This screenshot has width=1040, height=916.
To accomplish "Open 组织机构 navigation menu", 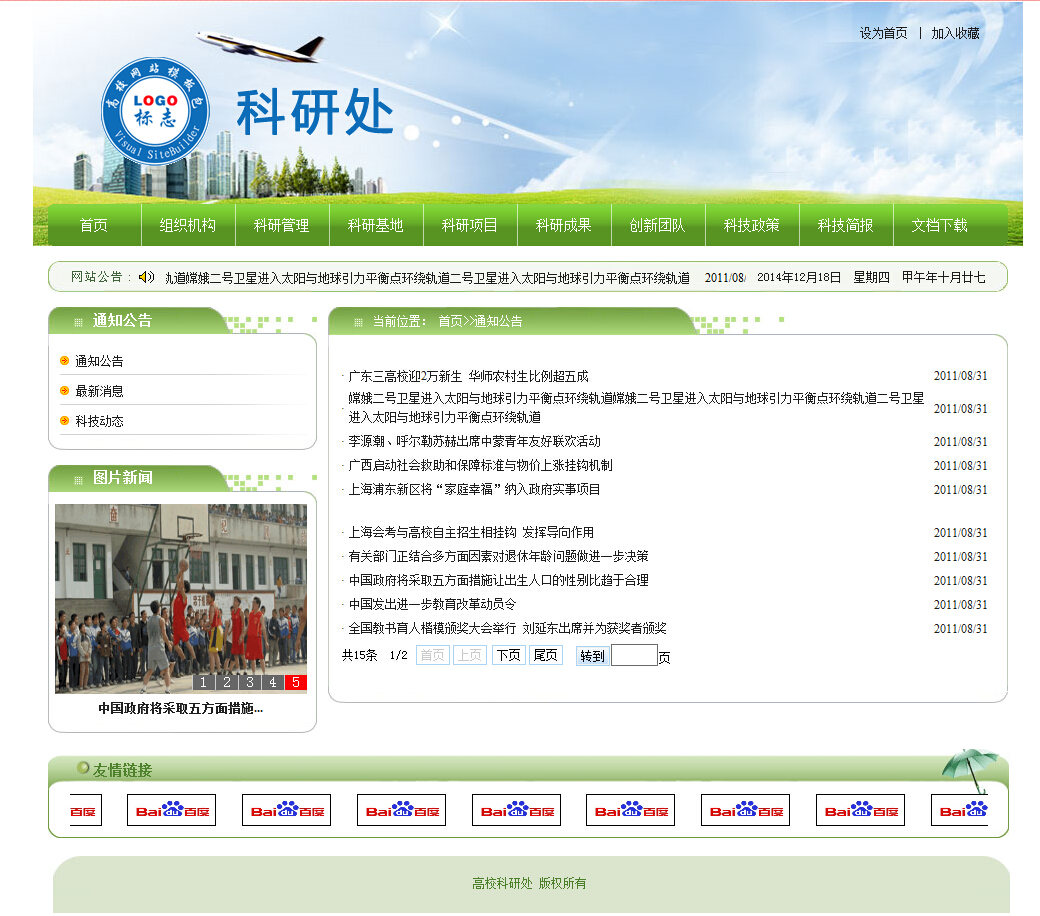I will click(188, 226).
